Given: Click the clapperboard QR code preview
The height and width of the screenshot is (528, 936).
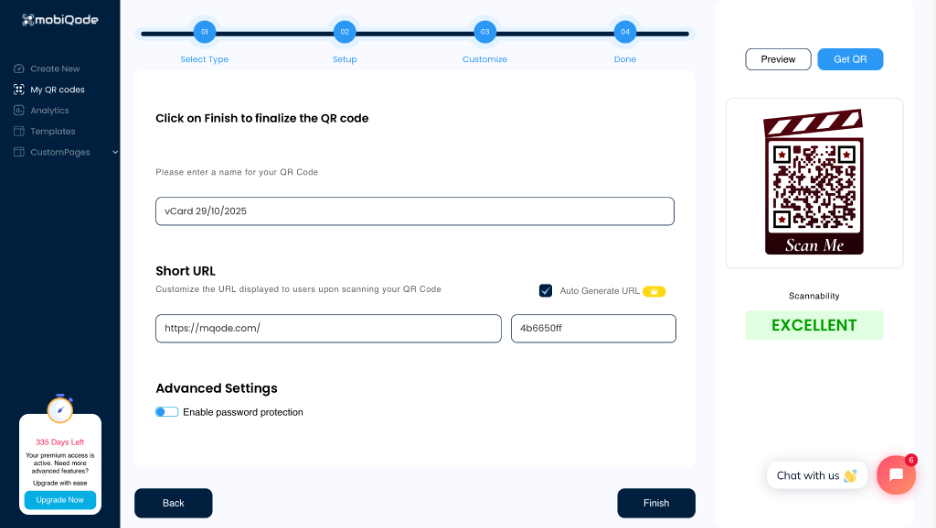Looking at the screenshot, I should [814, 182].
